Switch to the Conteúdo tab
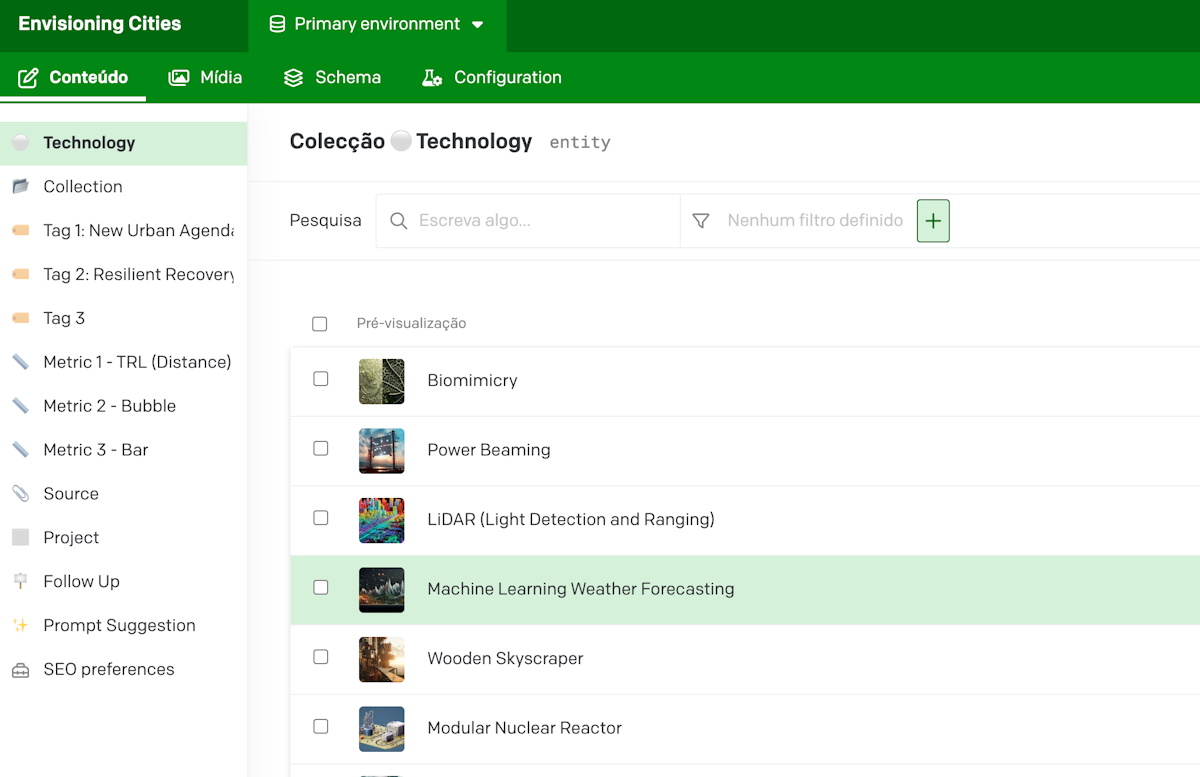Screen dimensions: 1200x777 (73, 77)
